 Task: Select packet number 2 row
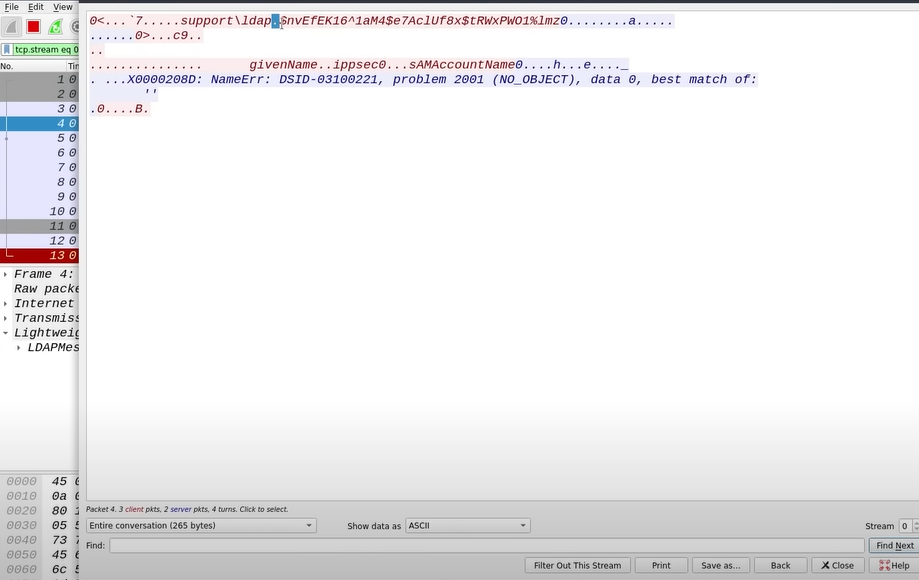(x=39, y=94)
